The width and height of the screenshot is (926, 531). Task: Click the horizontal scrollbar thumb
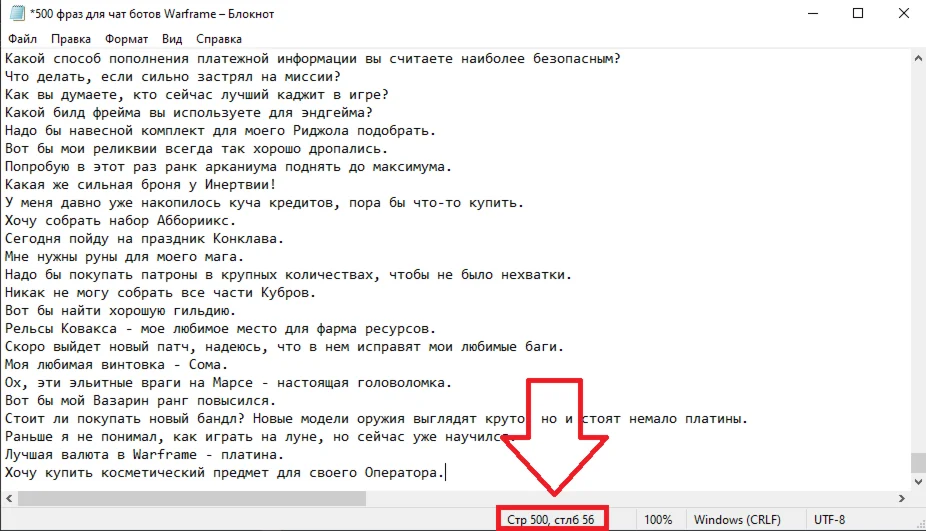tap(192, 499)
